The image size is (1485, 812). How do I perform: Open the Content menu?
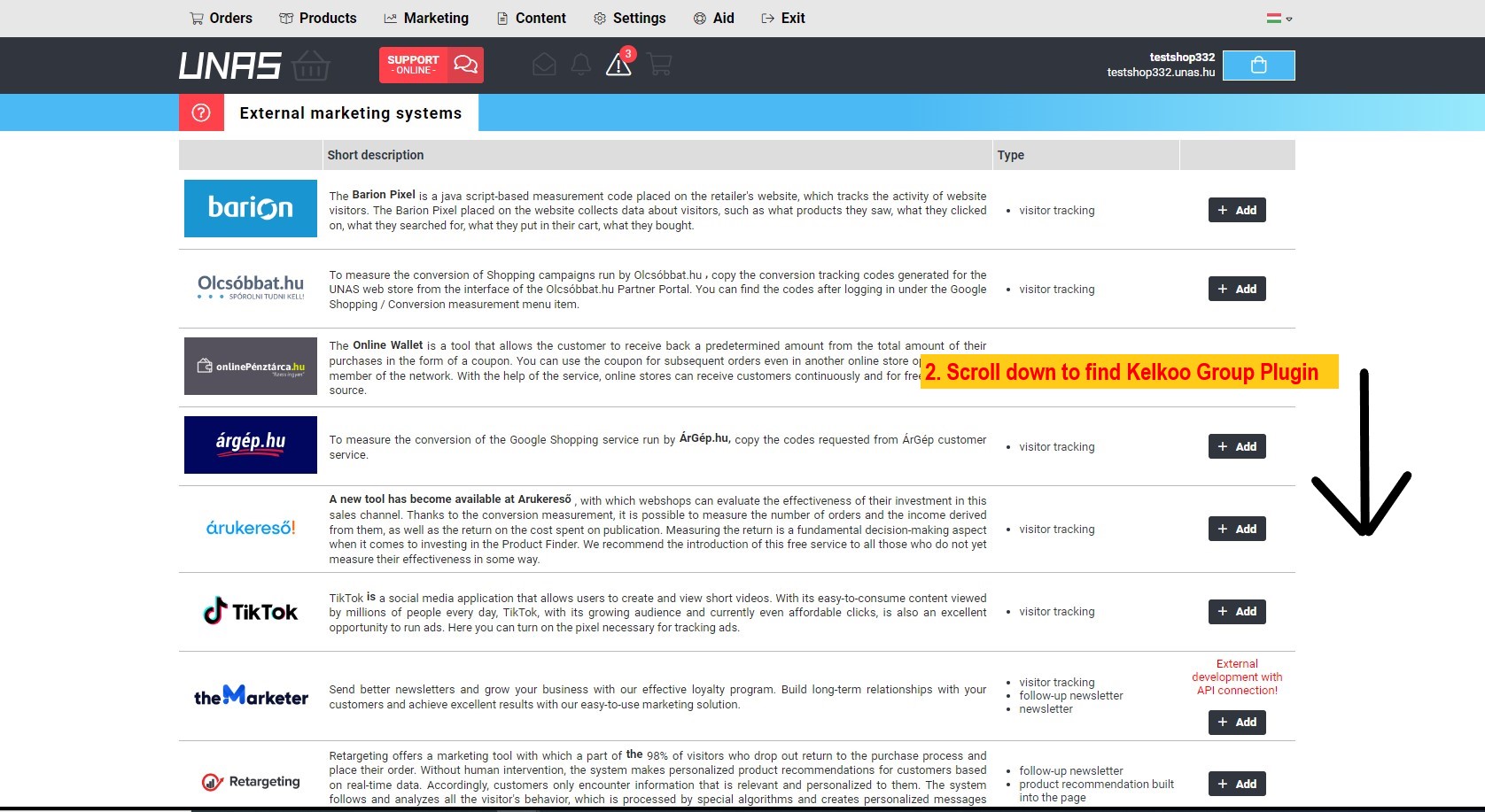tap(531, 18)
